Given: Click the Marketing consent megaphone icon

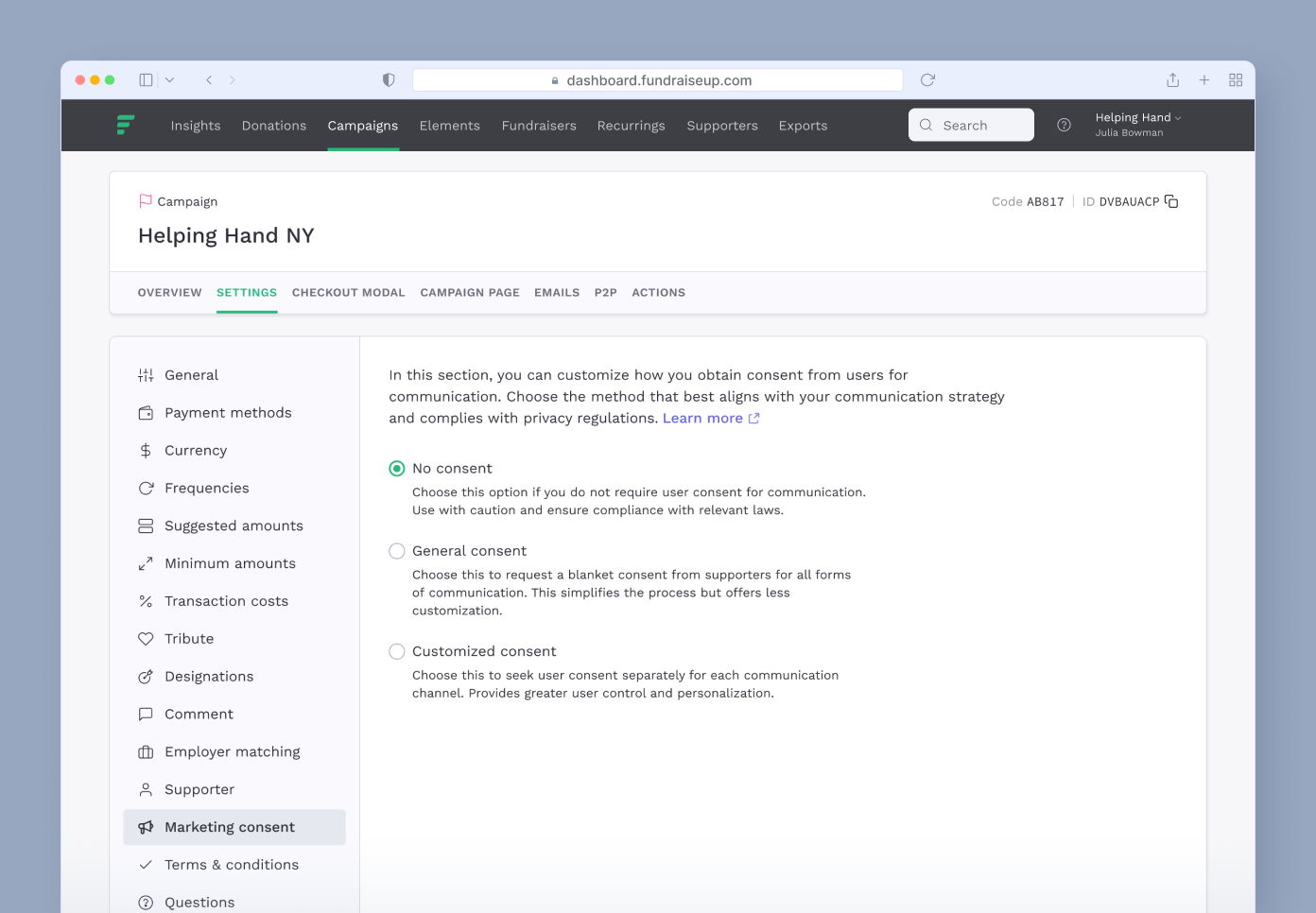Looking at the screenshot, I should pos(146,827).
